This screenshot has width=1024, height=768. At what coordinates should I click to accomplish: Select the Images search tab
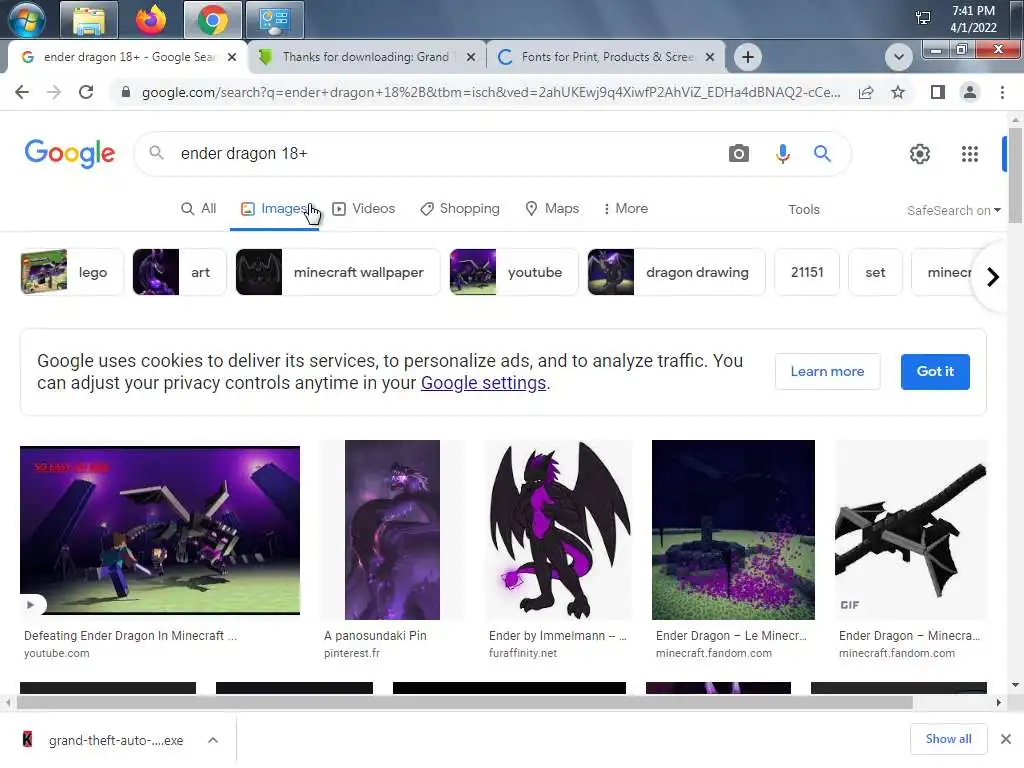pyautogui.click(x=274, y=208)
